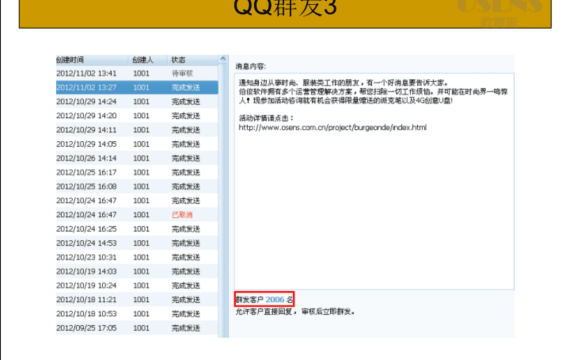The image size is (570, 360).
Task: Select the row dated 2012/10/29 14:24
Action: point(137,101)
